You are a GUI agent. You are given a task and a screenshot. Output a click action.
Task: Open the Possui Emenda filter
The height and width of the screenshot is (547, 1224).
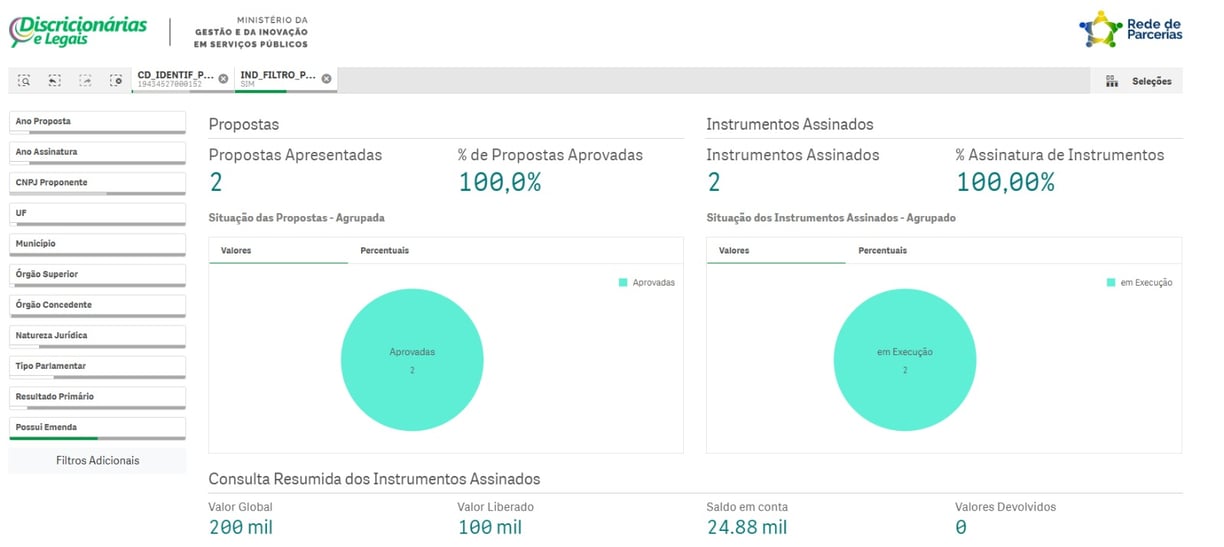pos(97,428)
